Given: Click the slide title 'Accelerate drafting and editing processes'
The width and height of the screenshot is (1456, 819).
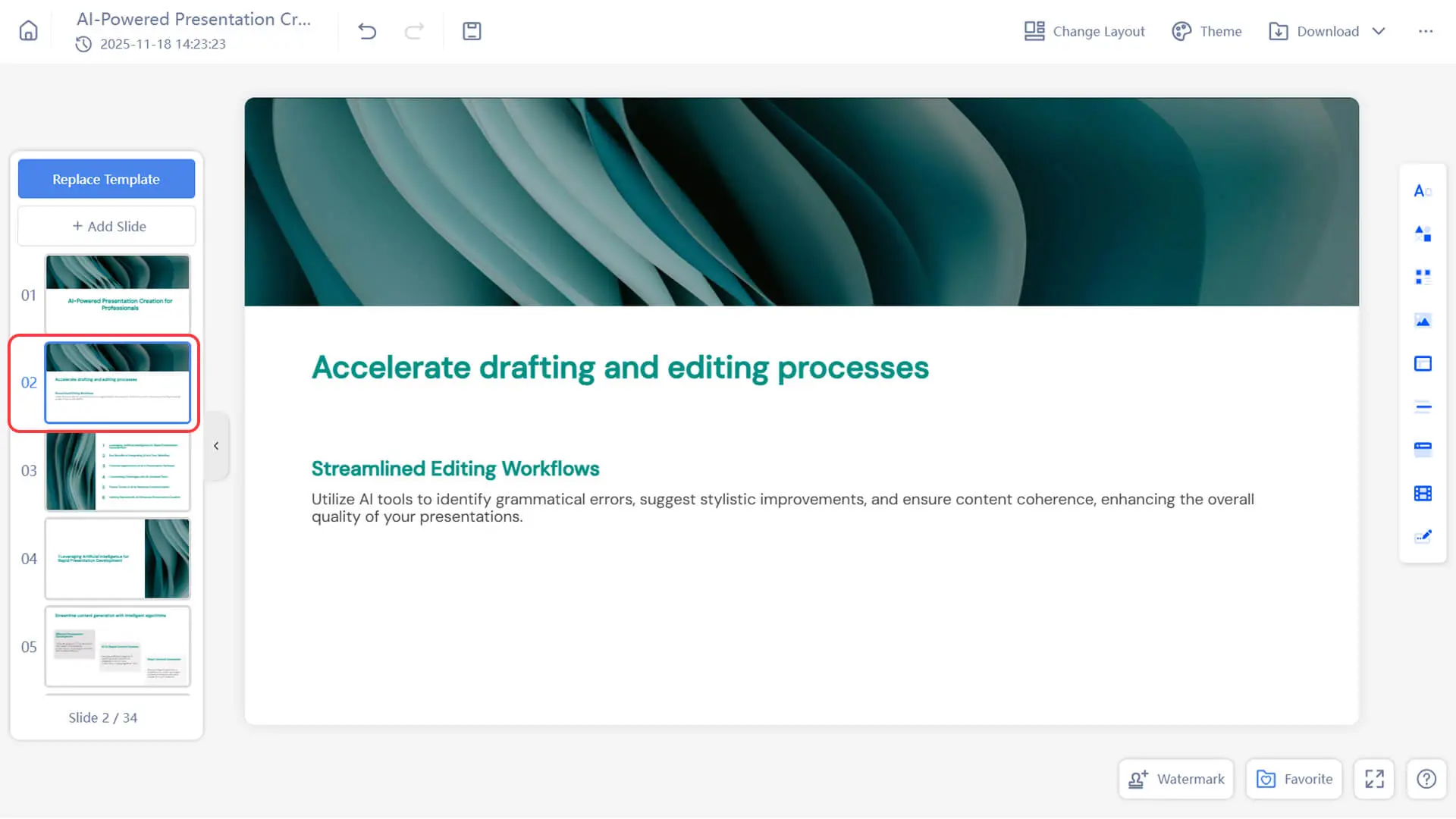Looking at the screenshot, I should (x=620, y=368).
